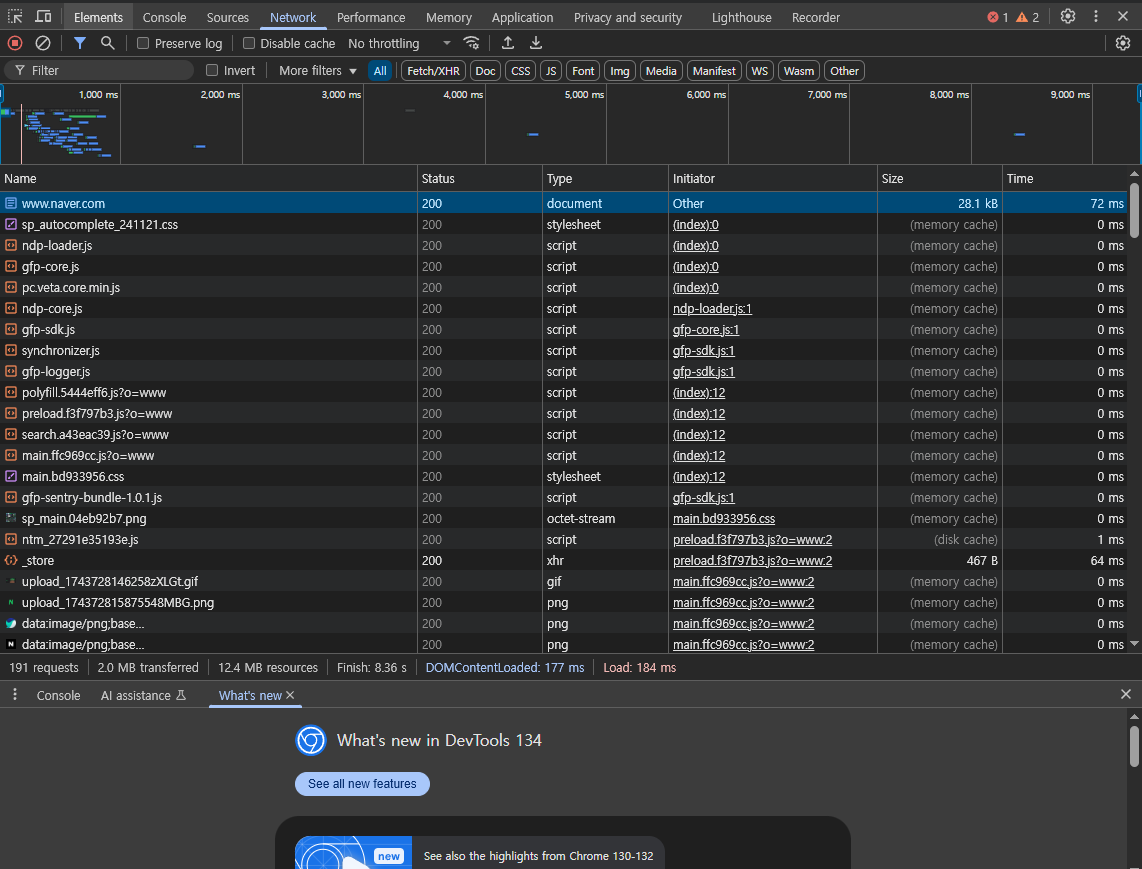Open Network settings gear in toolbar

[1123, 43]
